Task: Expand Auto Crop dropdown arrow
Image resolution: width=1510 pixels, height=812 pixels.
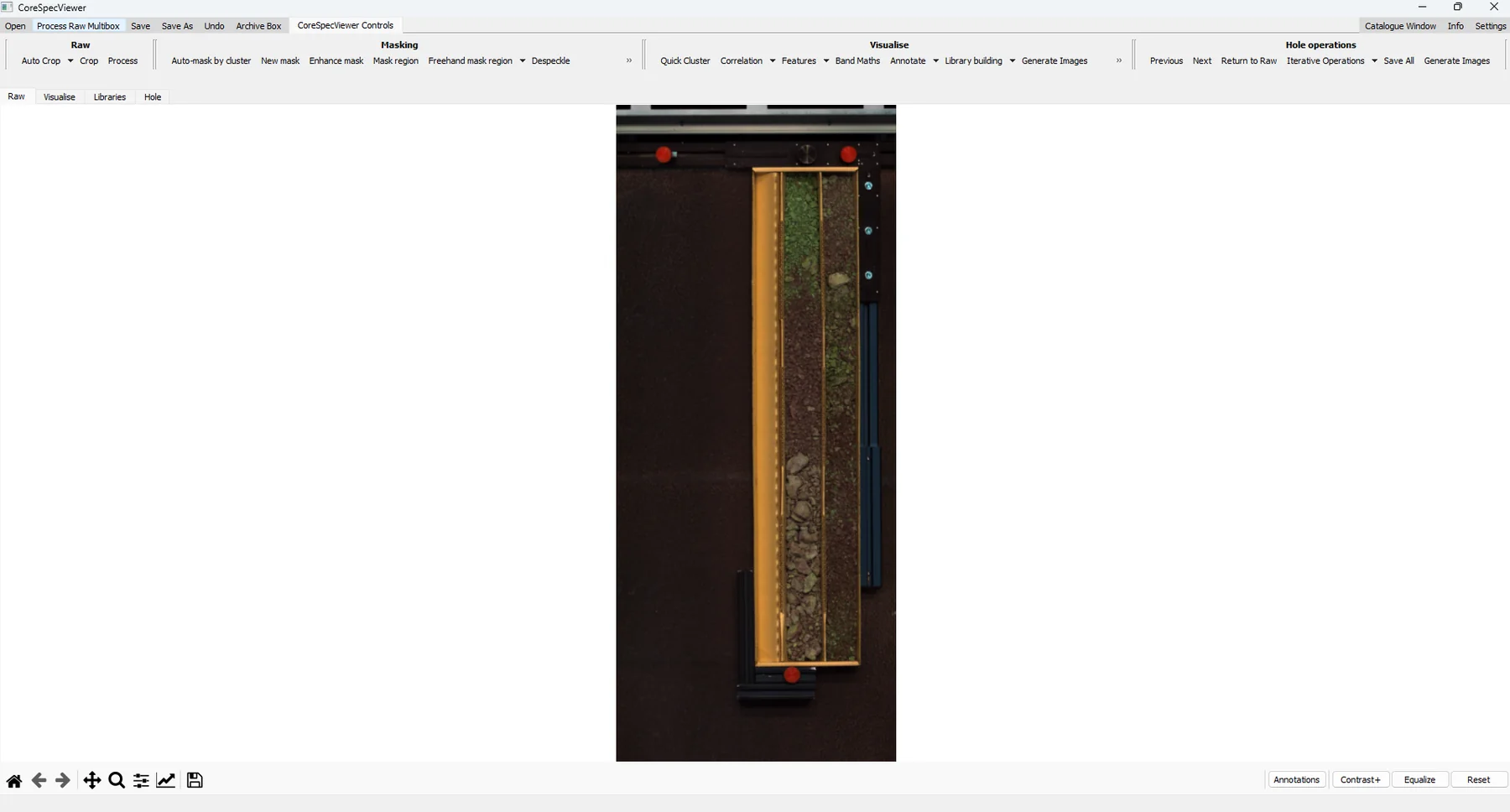Action: point(70,61)
